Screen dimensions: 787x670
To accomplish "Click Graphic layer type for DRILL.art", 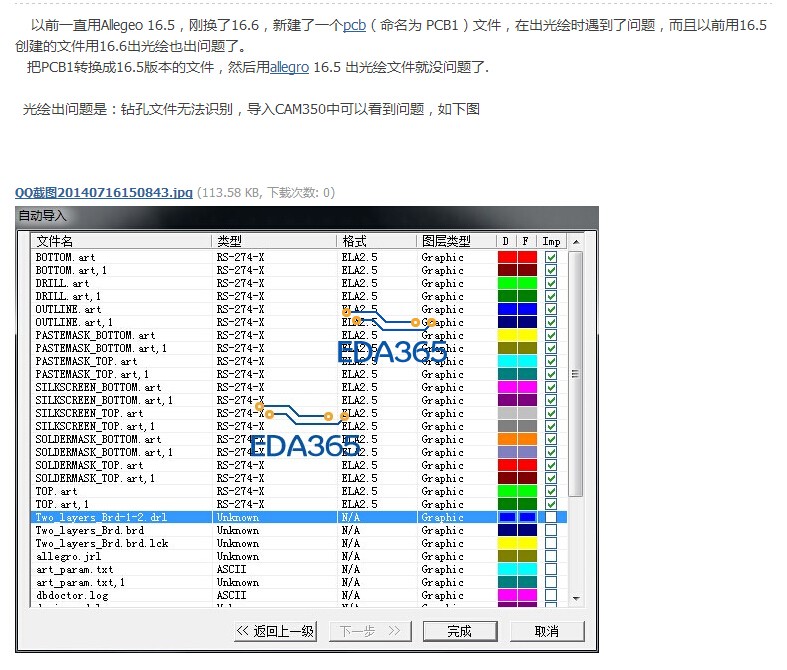I will (442, 283).
